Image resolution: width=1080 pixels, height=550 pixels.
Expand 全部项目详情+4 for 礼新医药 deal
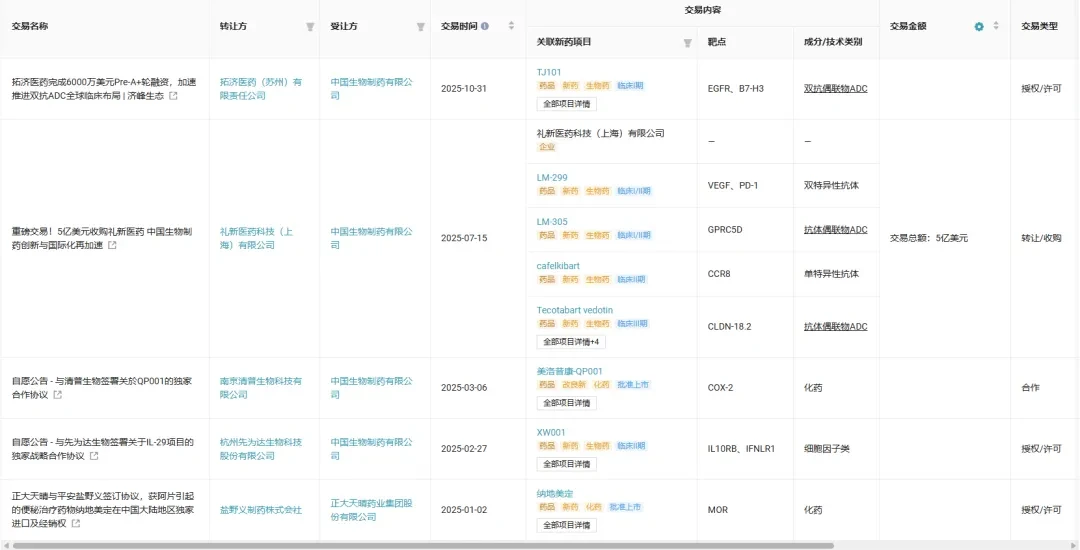[571, 342]
